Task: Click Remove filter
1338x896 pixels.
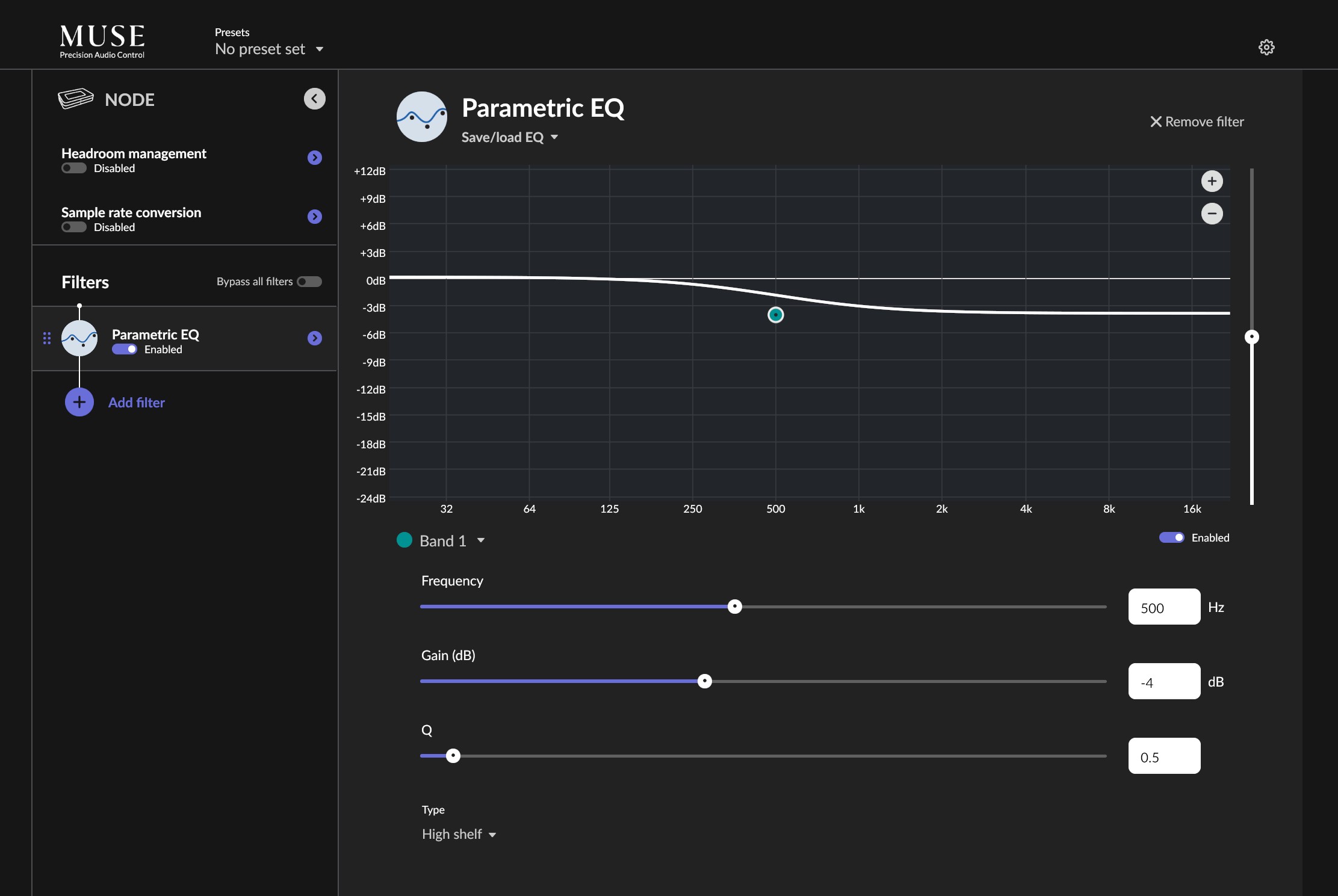Action: 1197,122
